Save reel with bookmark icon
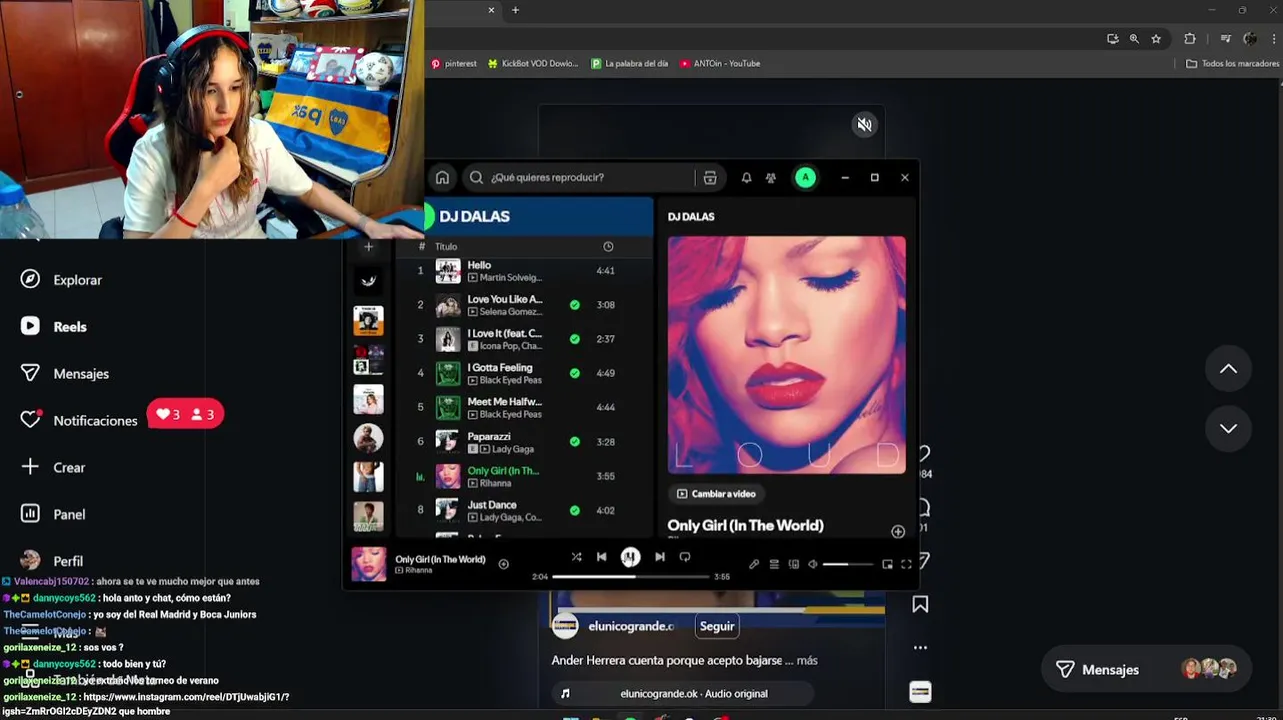 pyautogui.click(x=920, y=604)
